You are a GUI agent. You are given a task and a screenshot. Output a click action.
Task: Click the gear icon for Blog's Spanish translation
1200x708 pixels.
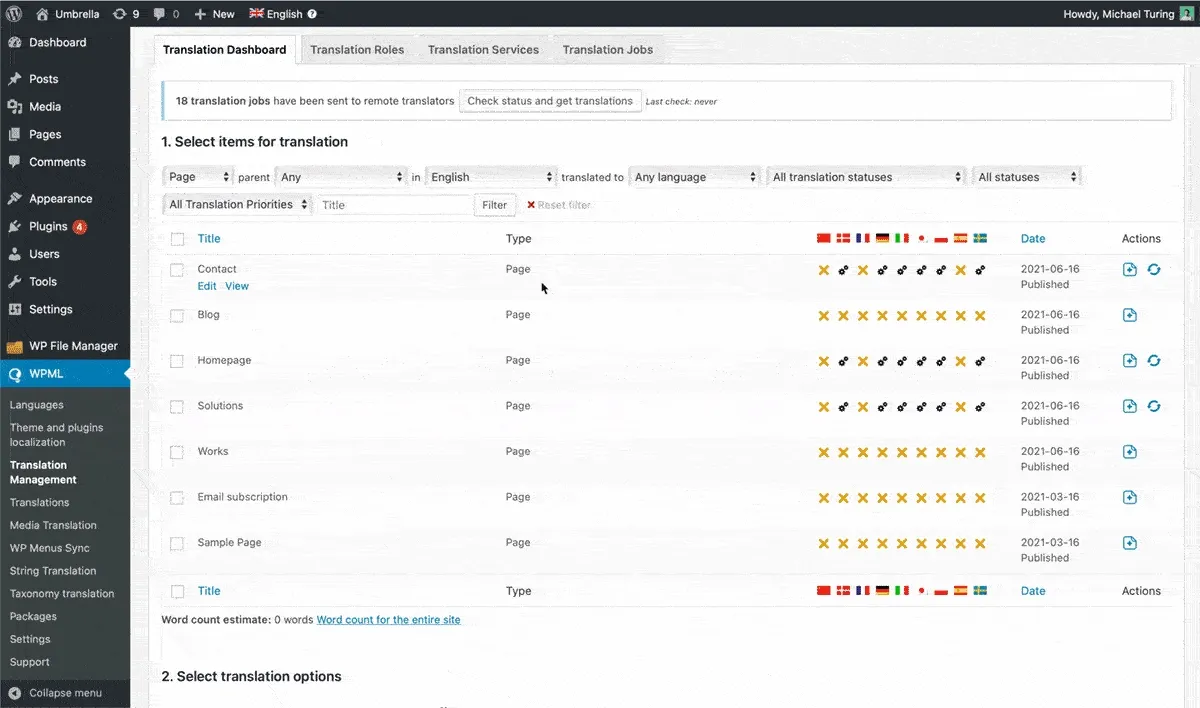click(960, 314)
